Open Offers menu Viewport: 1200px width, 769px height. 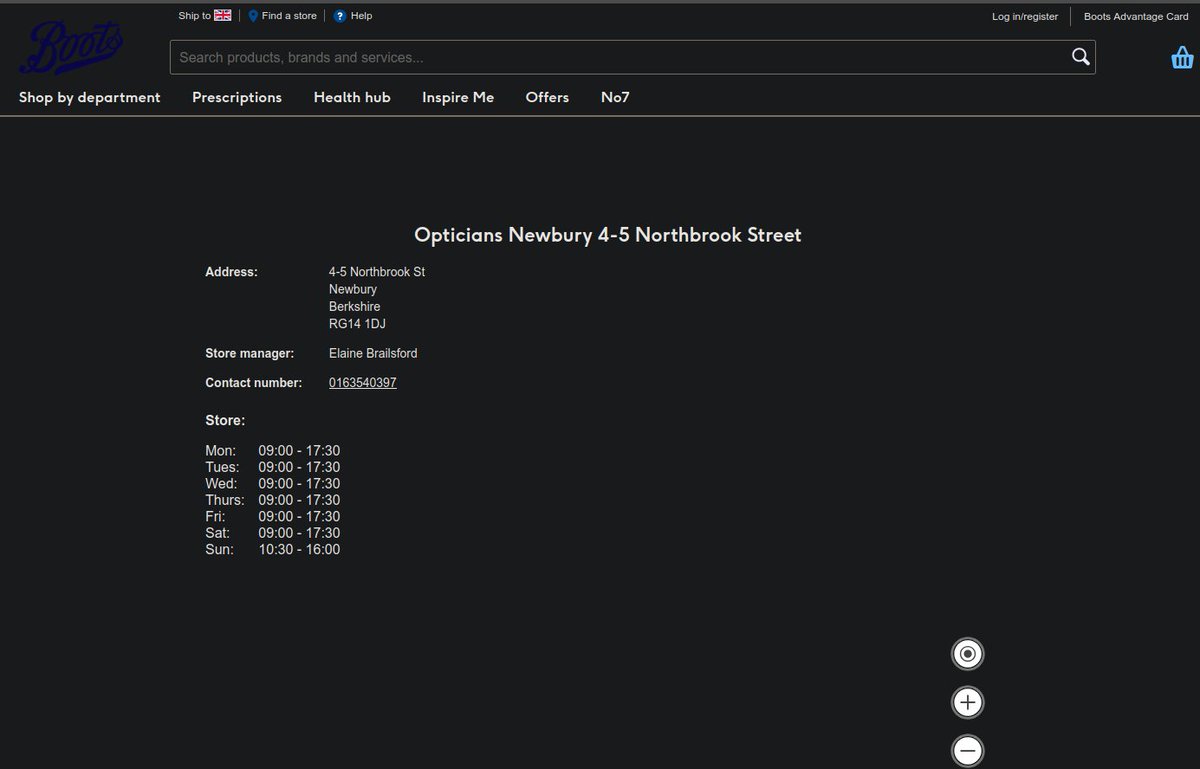point(547,97)
